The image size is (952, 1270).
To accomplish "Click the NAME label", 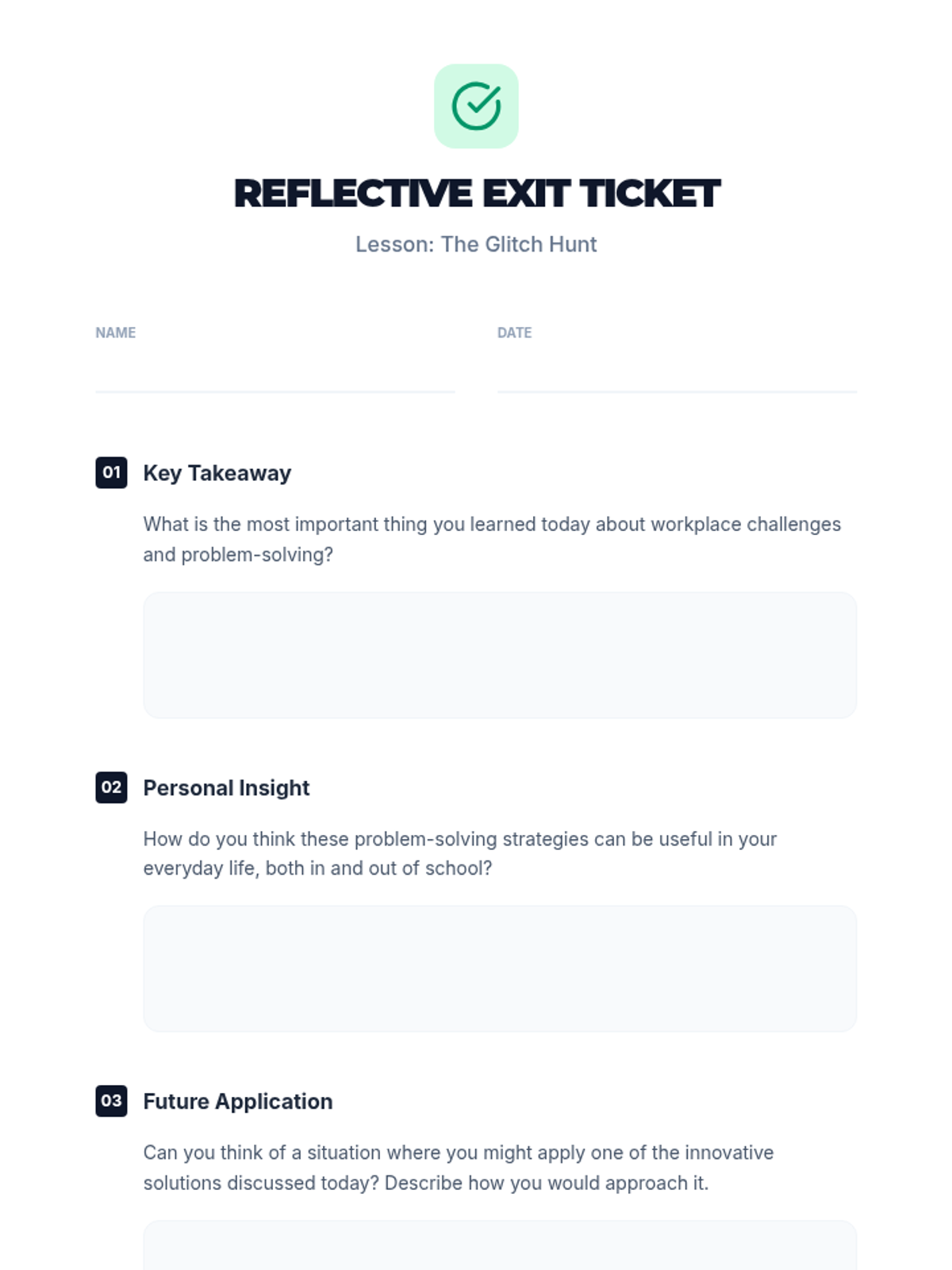I will click(x=115, y=333).
